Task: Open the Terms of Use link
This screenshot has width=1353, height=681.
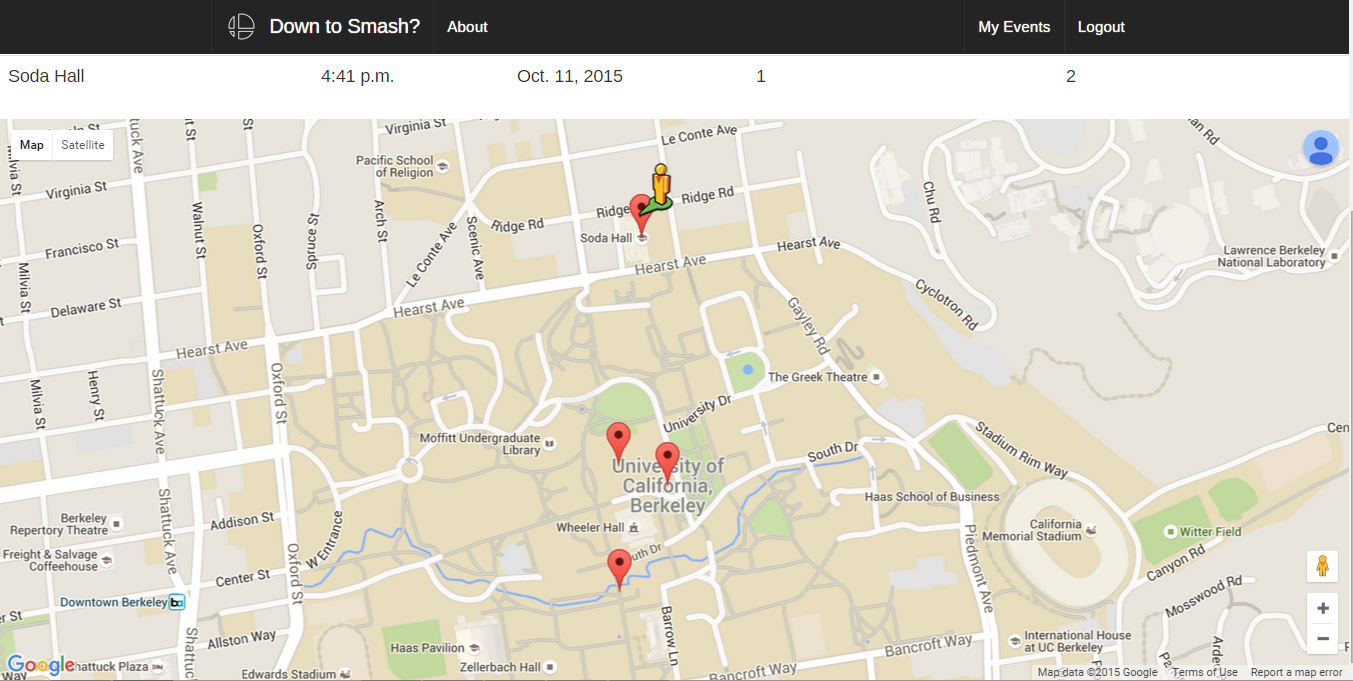Action: point(1204,672)
